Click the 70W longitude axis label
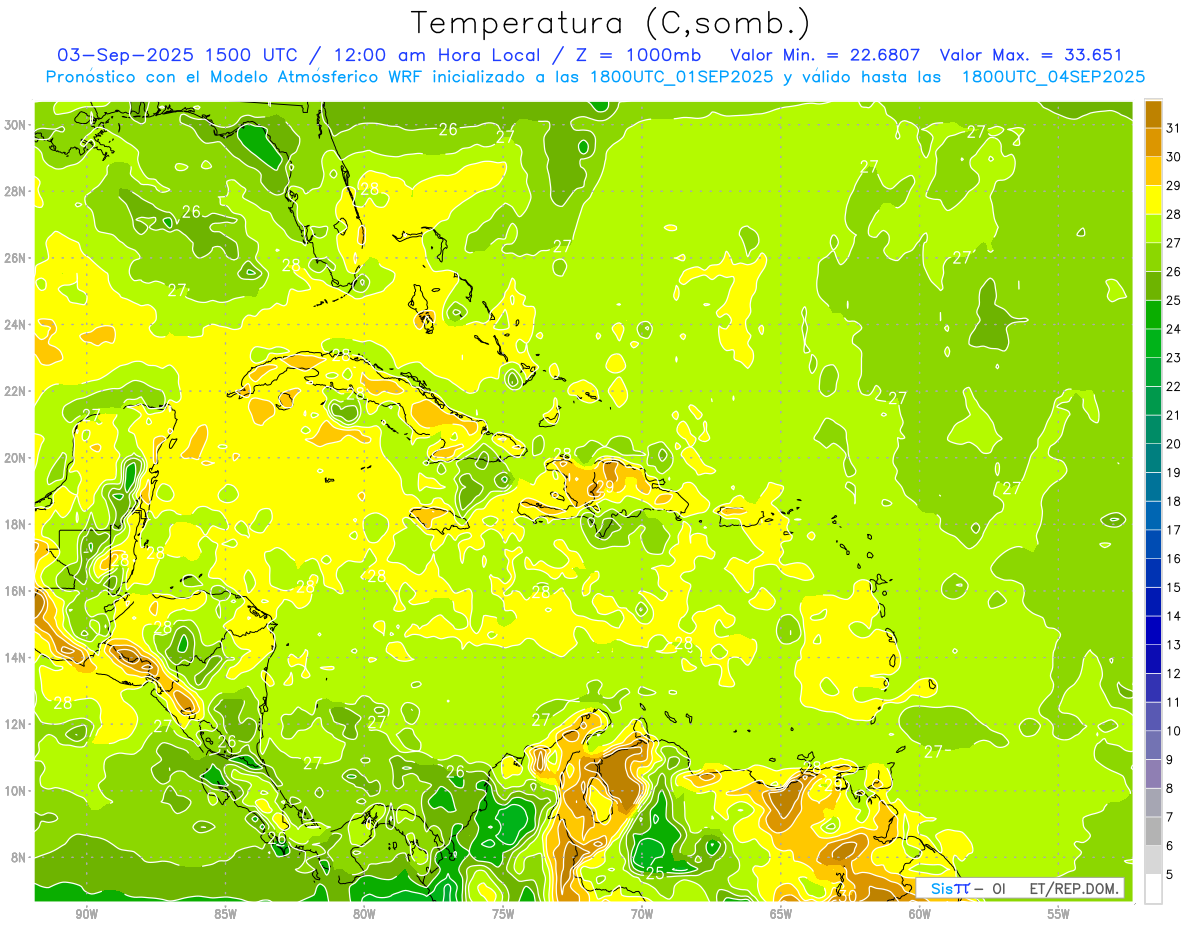Image resolution: width=1200 pixels, height=927 pixels. coord(642,914)
